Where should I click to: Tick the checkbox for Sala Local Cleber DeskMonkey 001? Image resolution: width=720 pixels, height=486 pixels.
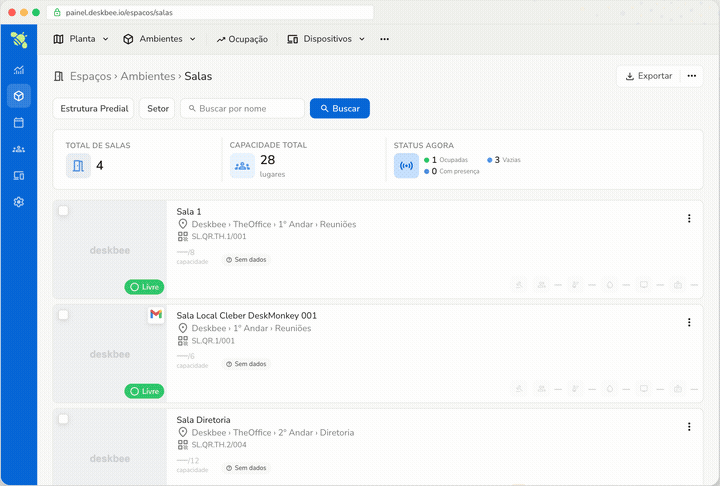point(63,315)
